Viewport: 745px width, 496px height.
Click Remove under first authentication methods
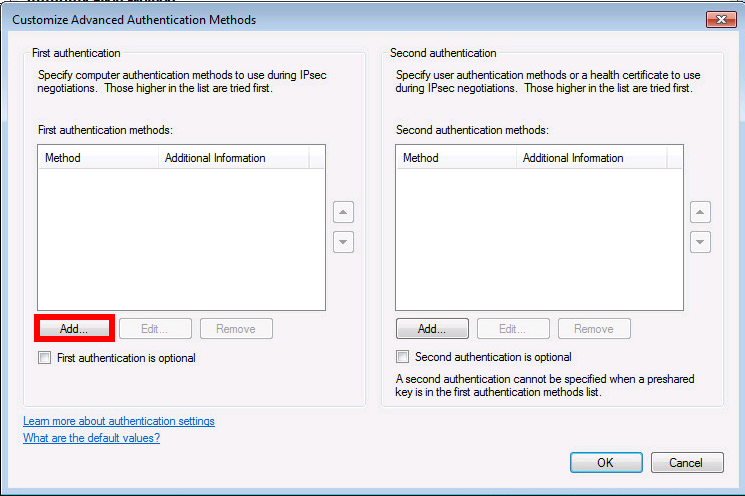(x=236, y=329)
